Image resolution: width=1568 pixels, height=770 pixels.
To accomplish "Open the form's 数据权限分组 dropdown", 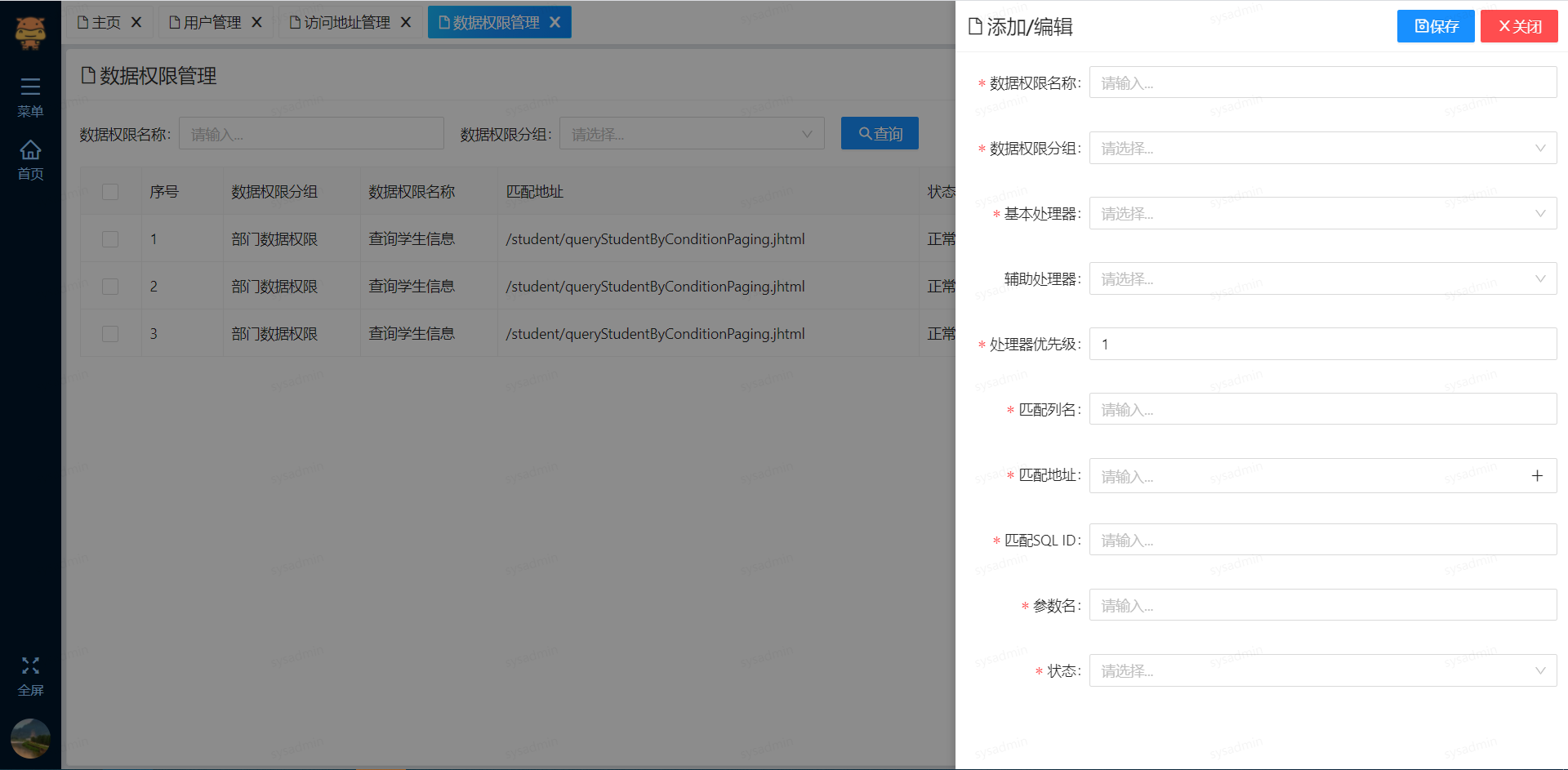I will 1323,148.
